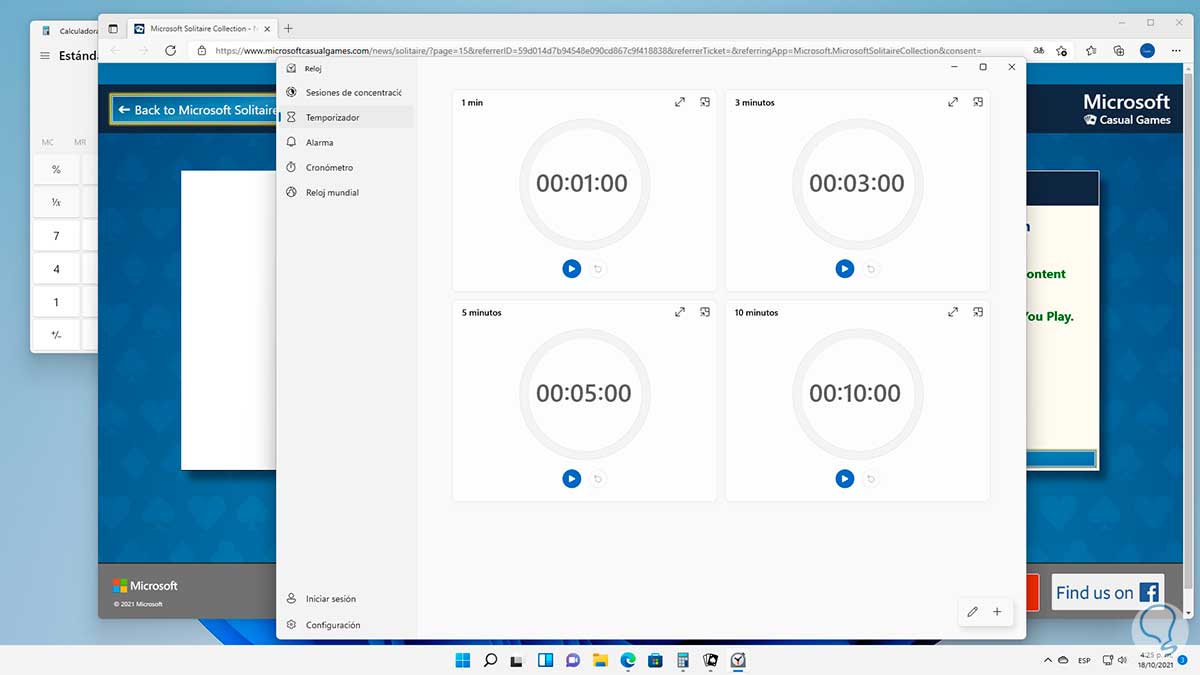Switch to Cronómetro section

tap(345, 167)
